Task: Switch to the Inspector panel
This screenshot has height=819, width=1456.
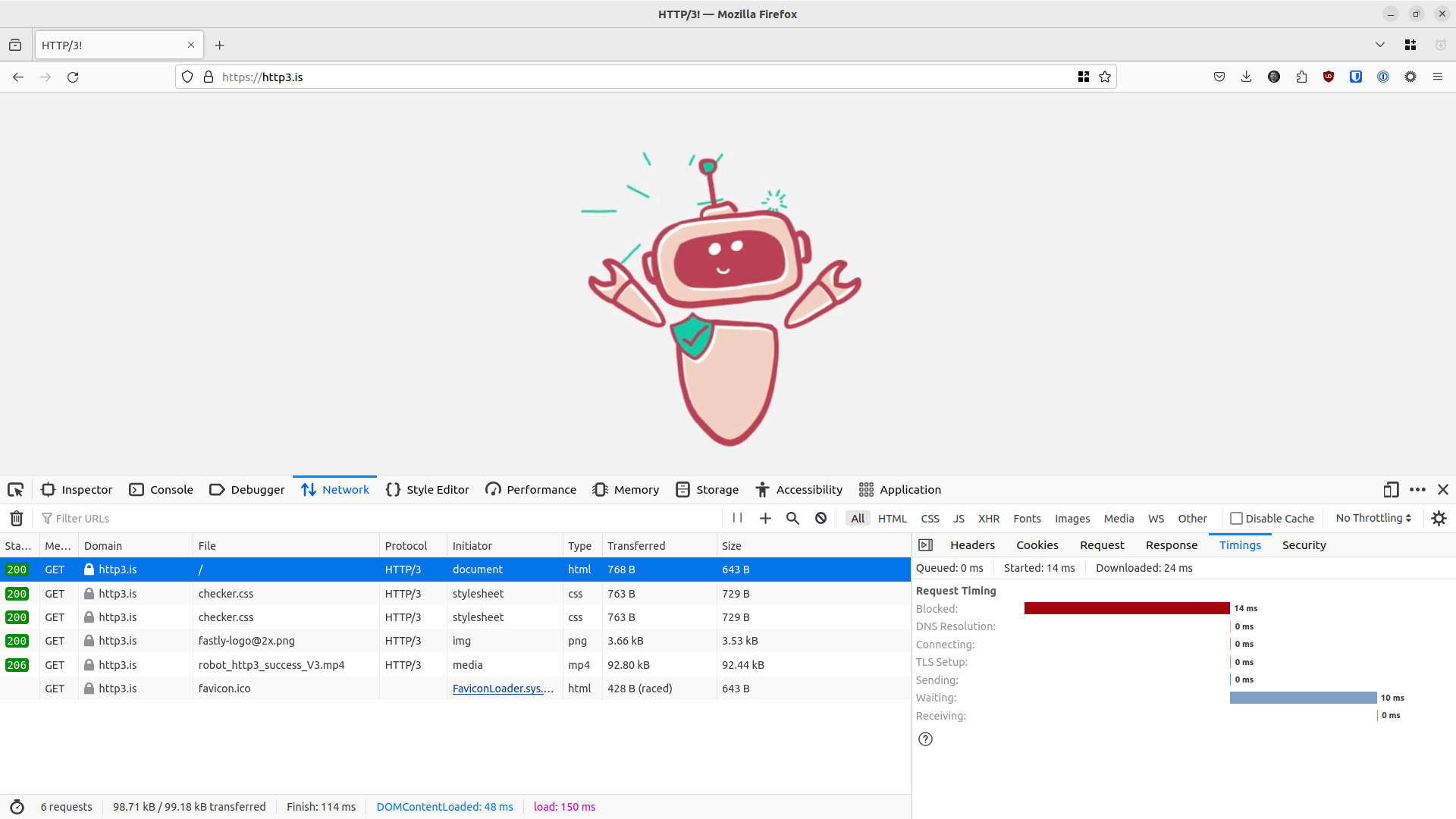Action: tap(77, 490)
